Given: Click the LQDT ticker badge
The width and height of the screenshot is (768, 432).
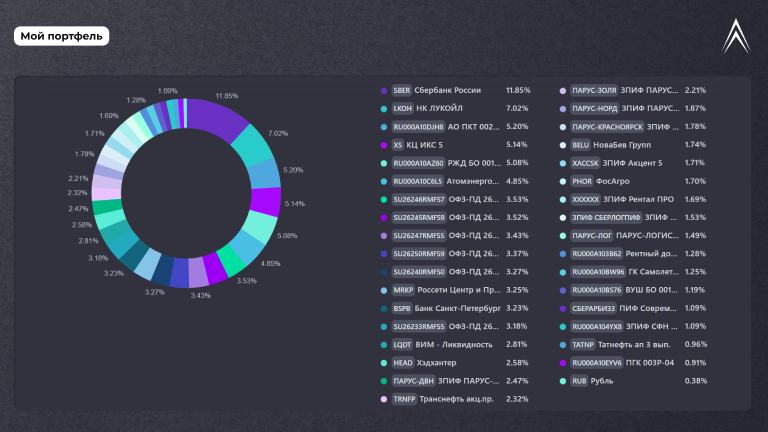Looking at the screenshot, I should pyautogui.click(x=402, y=345).
